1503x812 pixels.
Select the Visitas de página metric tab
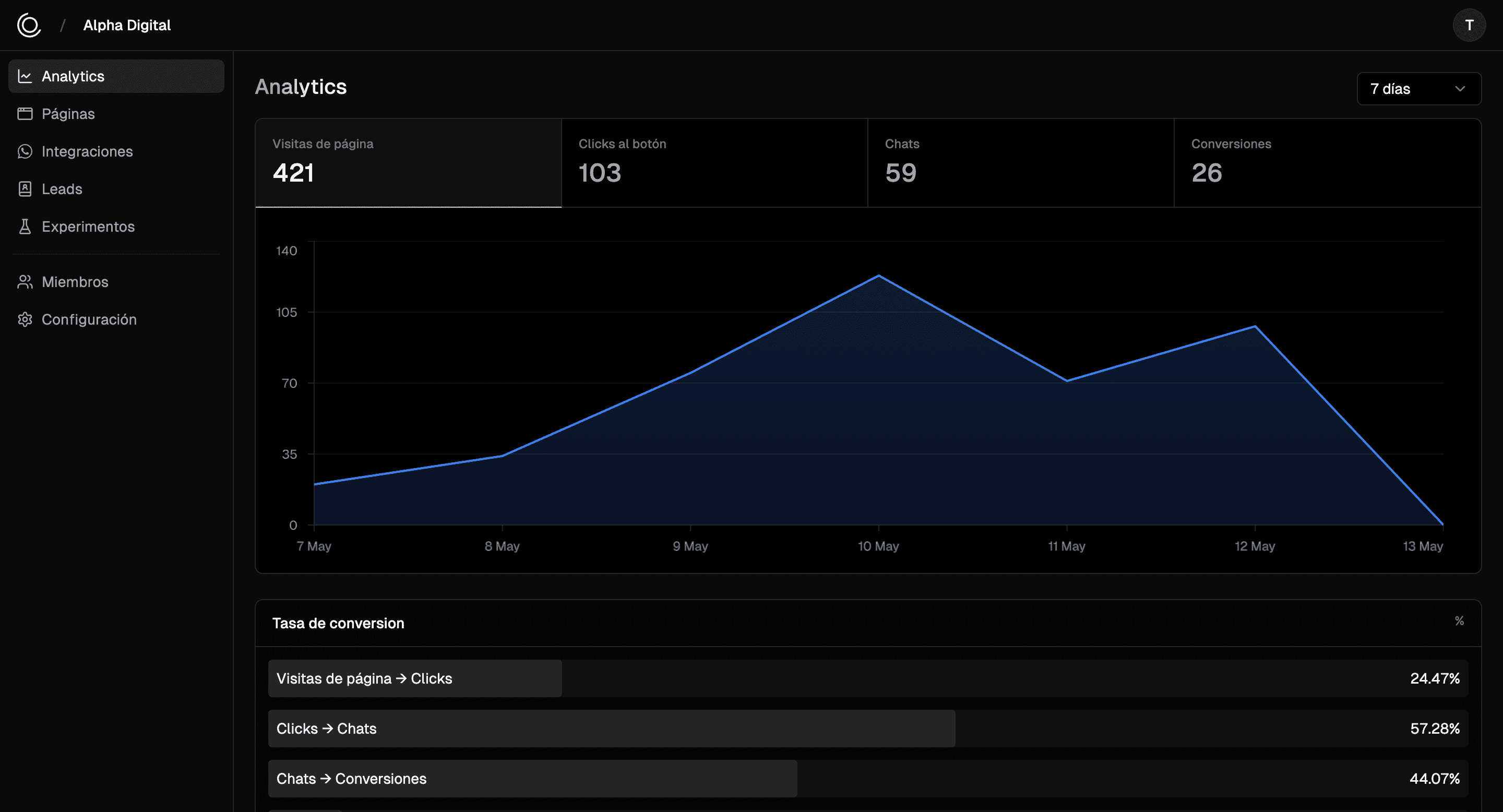408,163
